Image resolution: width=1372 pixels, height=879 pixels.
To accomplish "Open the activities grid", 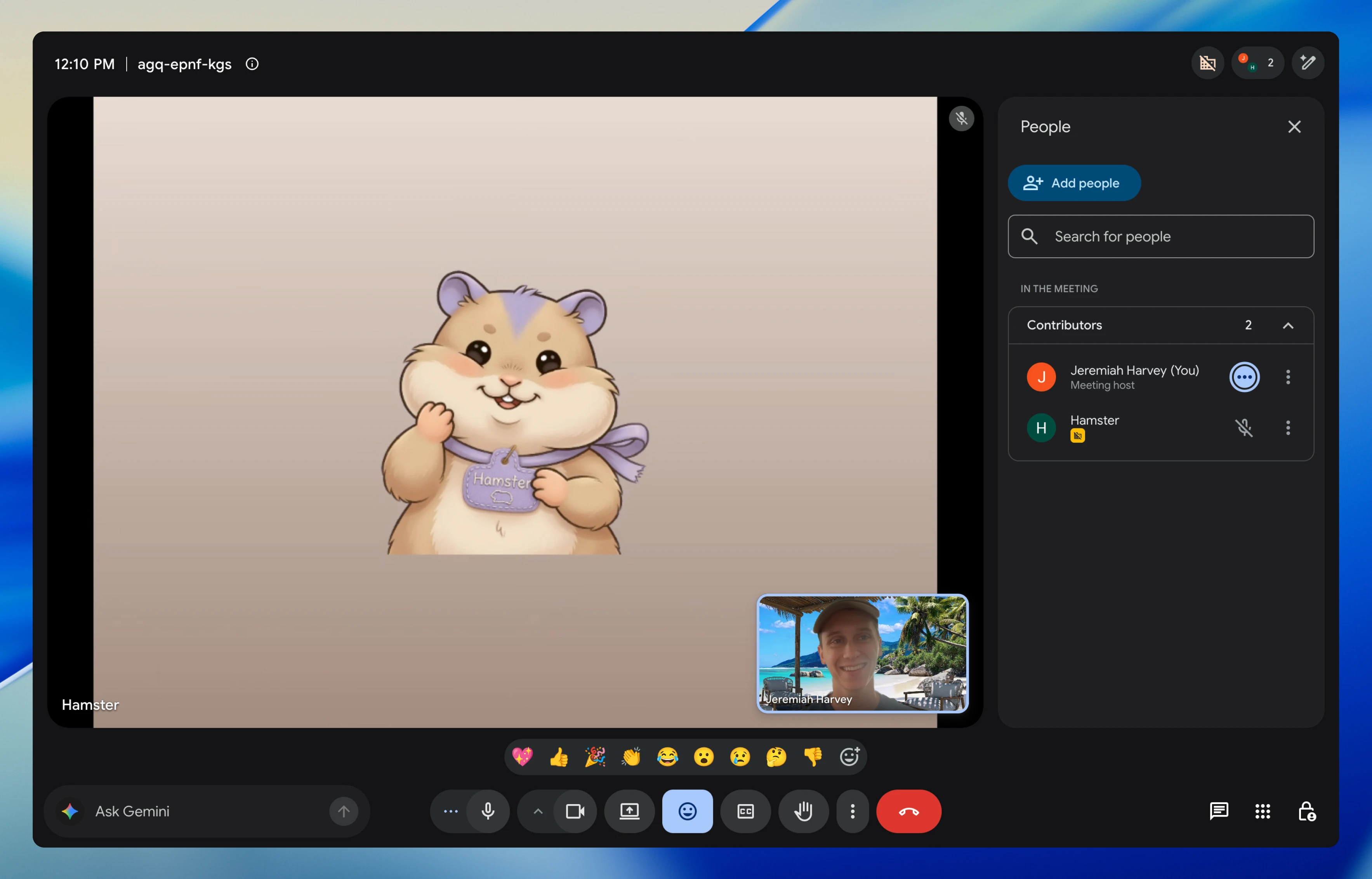I will [x=1263, y=811].
